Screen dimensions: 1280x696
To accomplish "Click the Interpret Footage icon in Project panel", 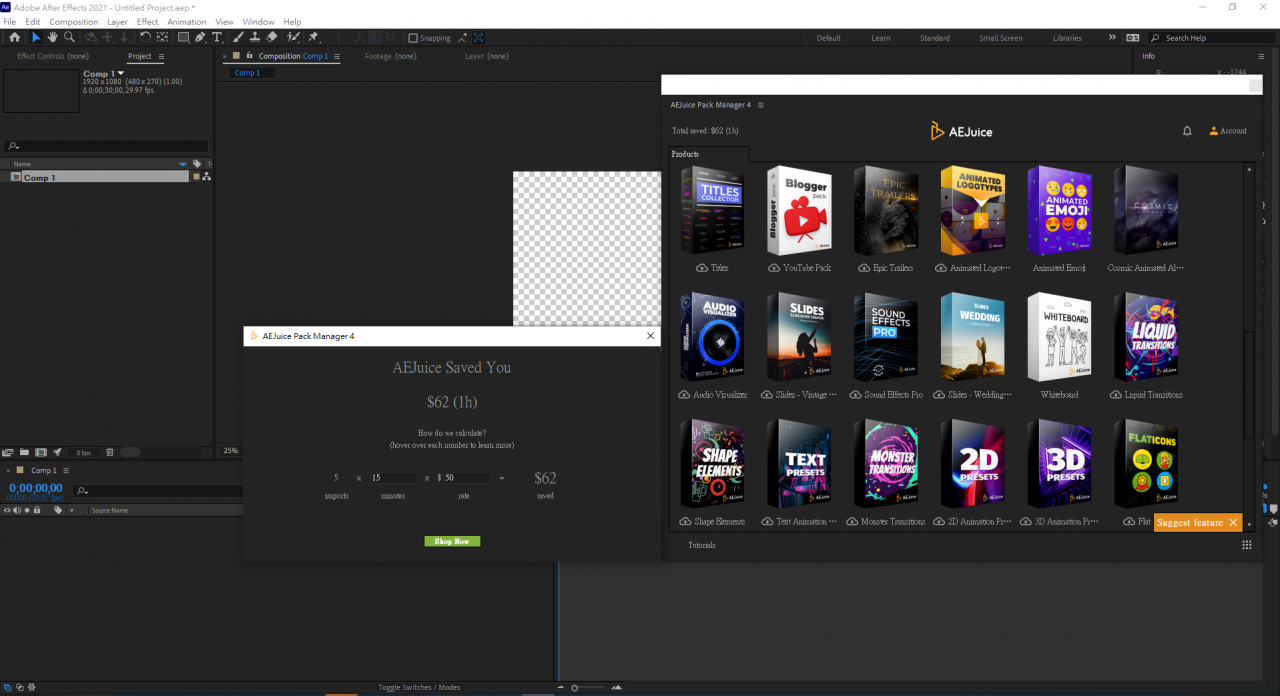I will point(8,452).
